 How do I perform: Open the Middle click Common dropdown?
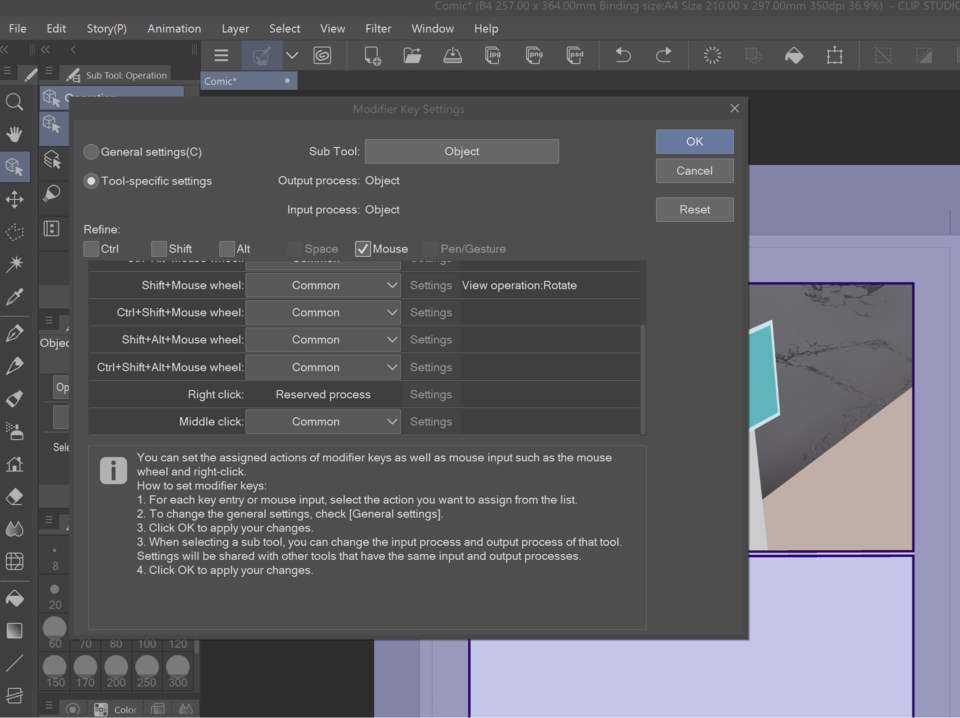point(323,422)
